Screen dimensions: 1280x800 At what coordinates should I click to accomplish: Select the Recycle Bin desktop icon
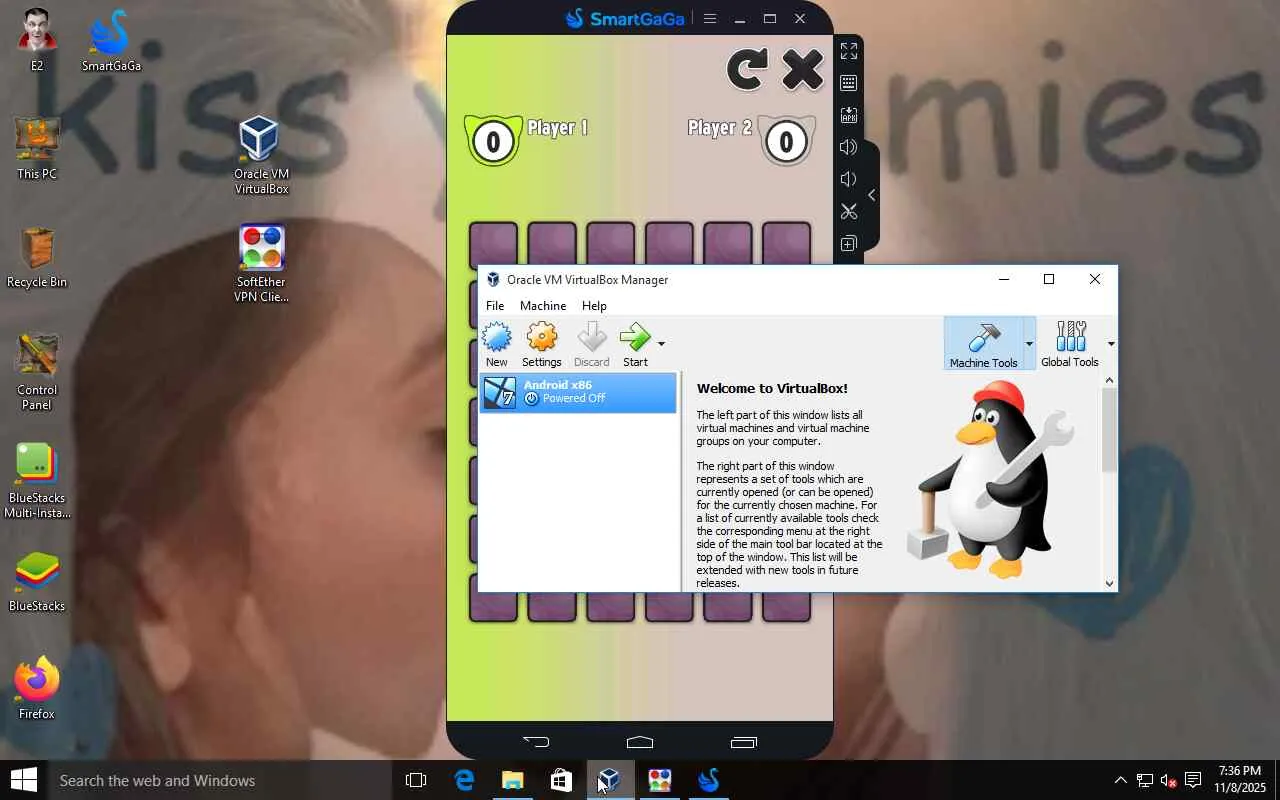[37, 257]
